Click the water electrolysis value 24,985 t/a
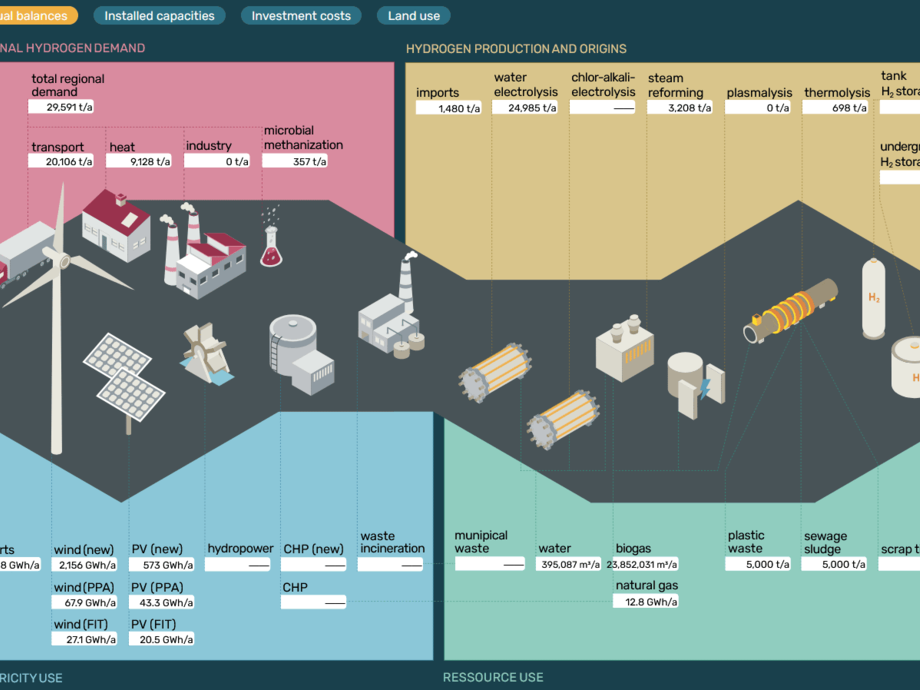This screenshot has width=920, height=690. click(526, 108)
